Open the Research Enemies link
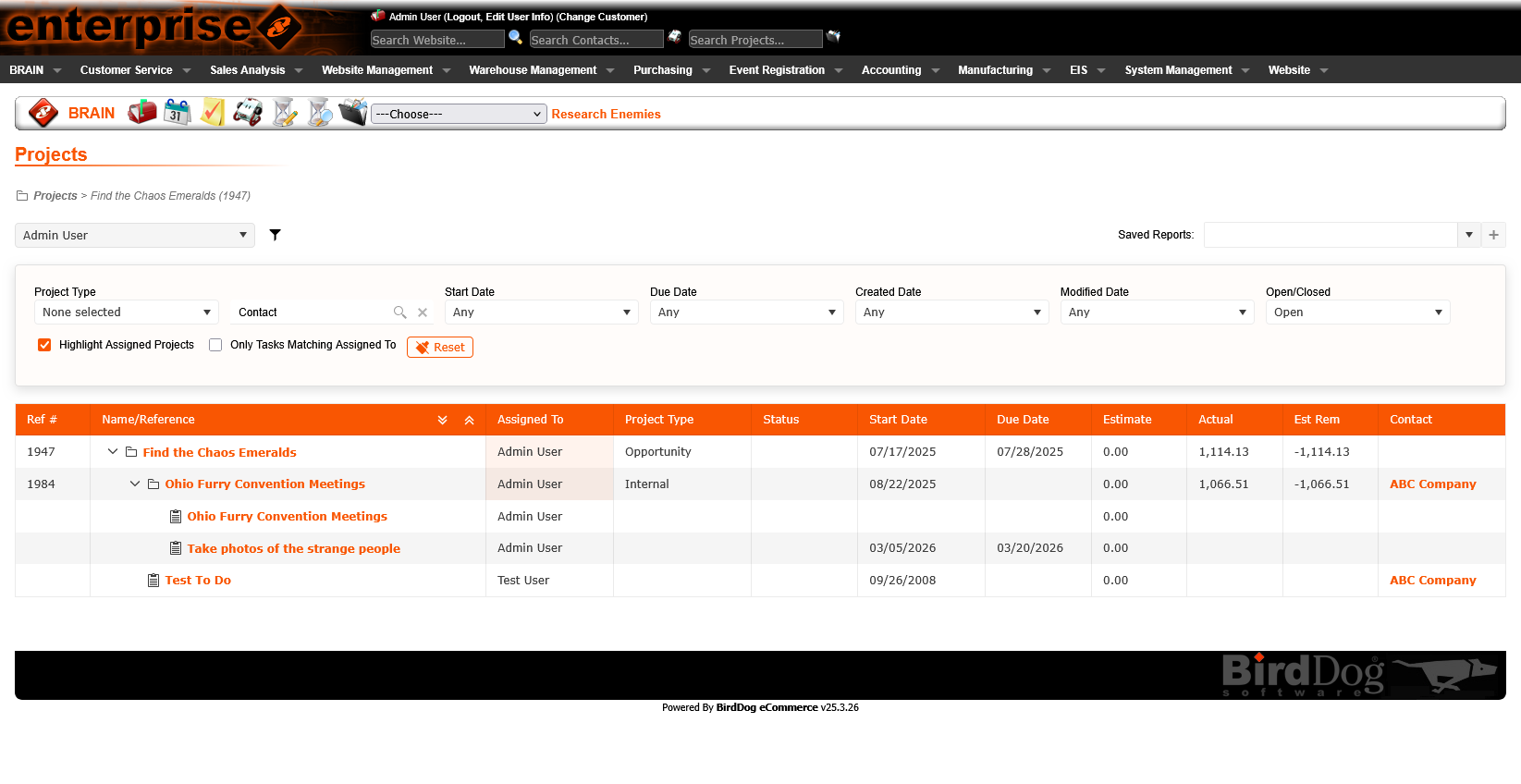This screenshot has width=1521, height=784. (x=606, y=114)
